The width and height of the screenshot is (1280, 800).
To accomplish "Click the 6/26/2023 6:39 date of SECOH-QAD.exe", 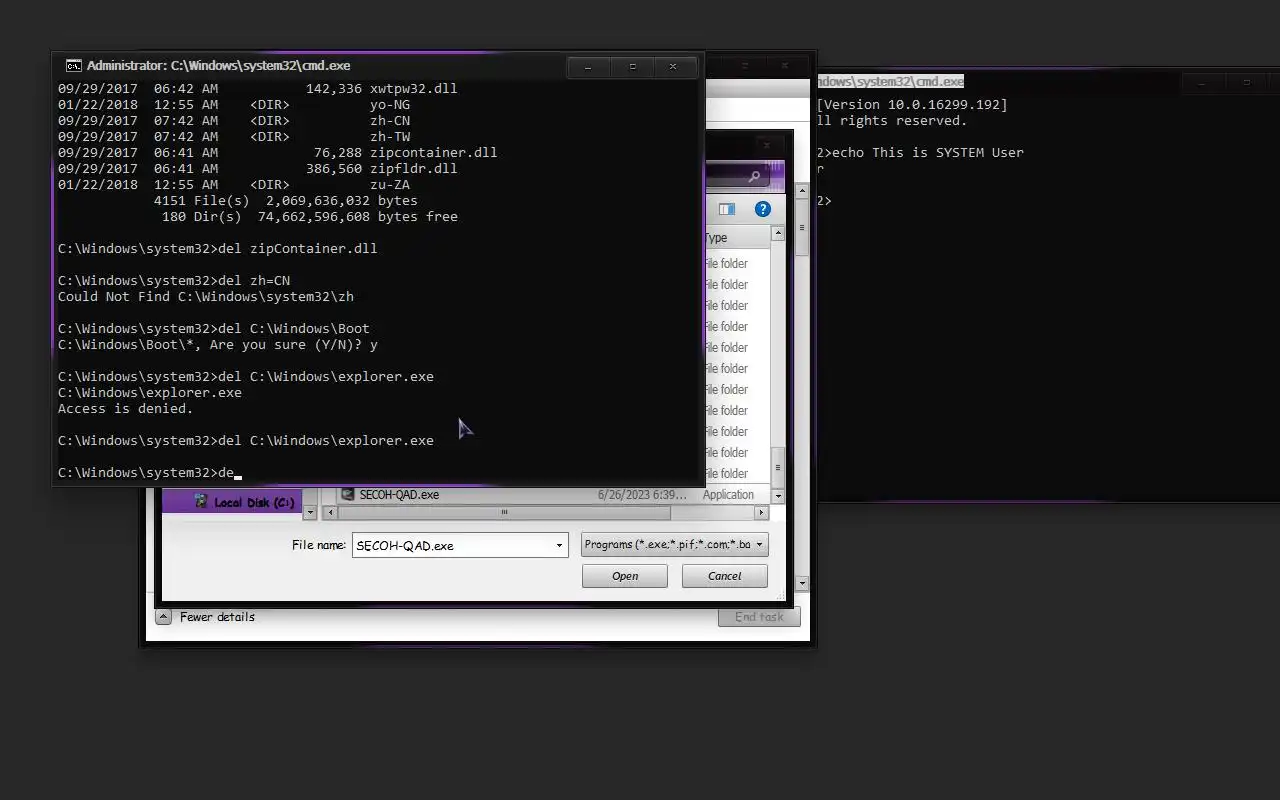I will pyautogui.click(x=642, y=494).
